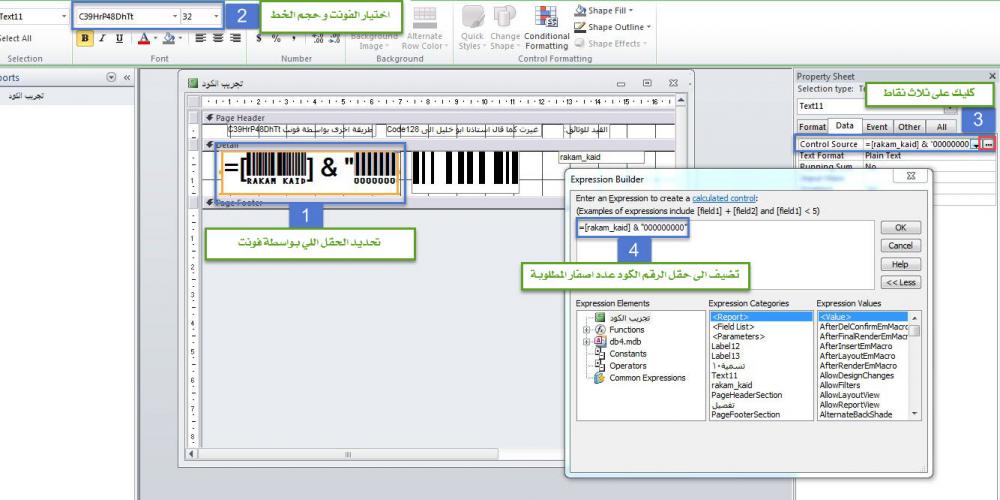Click the Control Source three-dots build button

pyautogui.click(x=989, y=145)
